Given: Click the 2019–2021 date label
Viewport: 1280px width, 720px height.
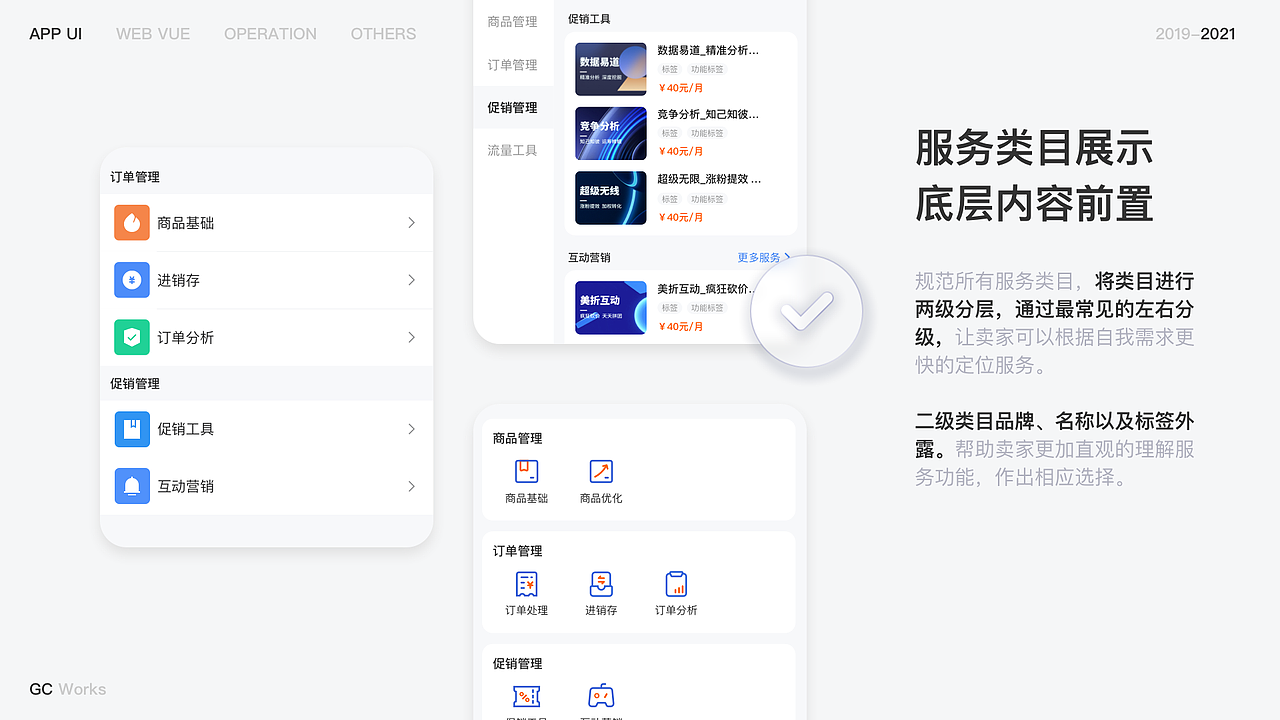Looking at the screenshot, I should tap(1195, 34).
